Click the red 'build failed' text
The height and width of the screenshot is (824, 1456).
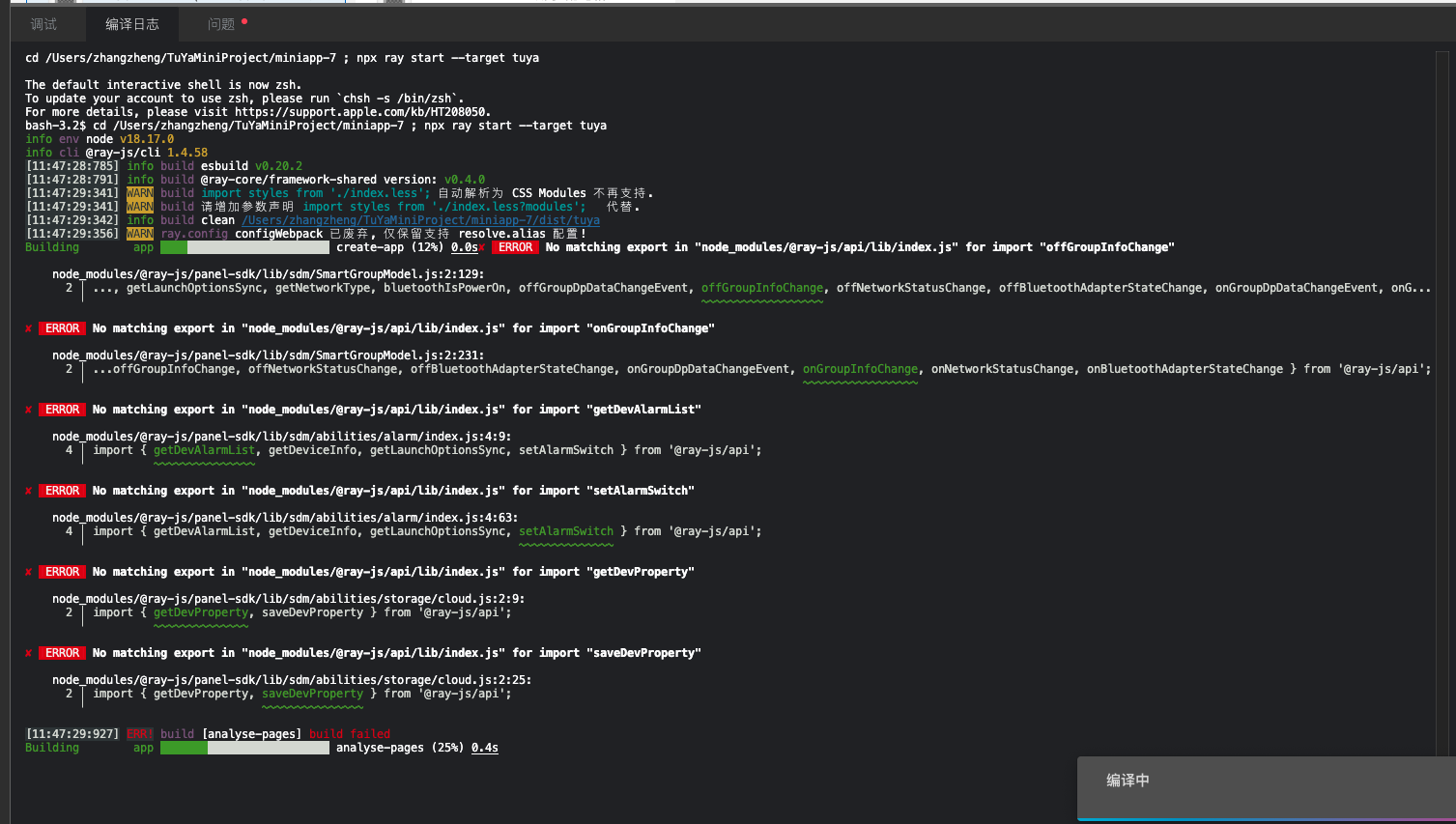point(350,734)
